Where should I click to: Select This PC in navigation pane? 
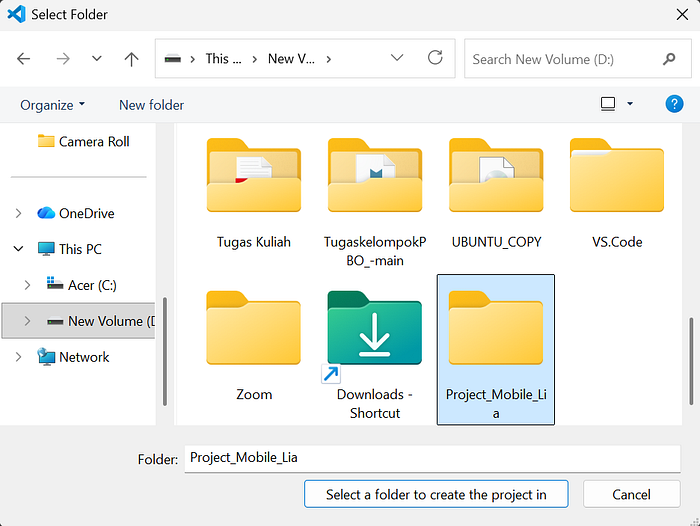(70, 249)
